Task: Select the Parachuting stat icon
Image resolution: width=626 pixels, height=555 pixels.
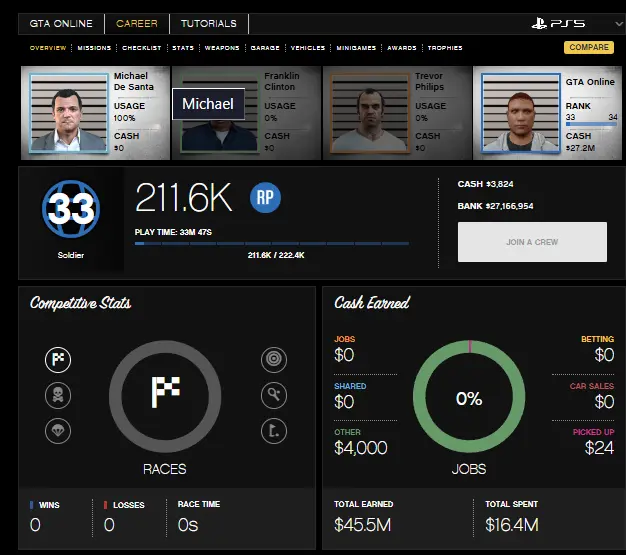Action: [x=58, y=431]
